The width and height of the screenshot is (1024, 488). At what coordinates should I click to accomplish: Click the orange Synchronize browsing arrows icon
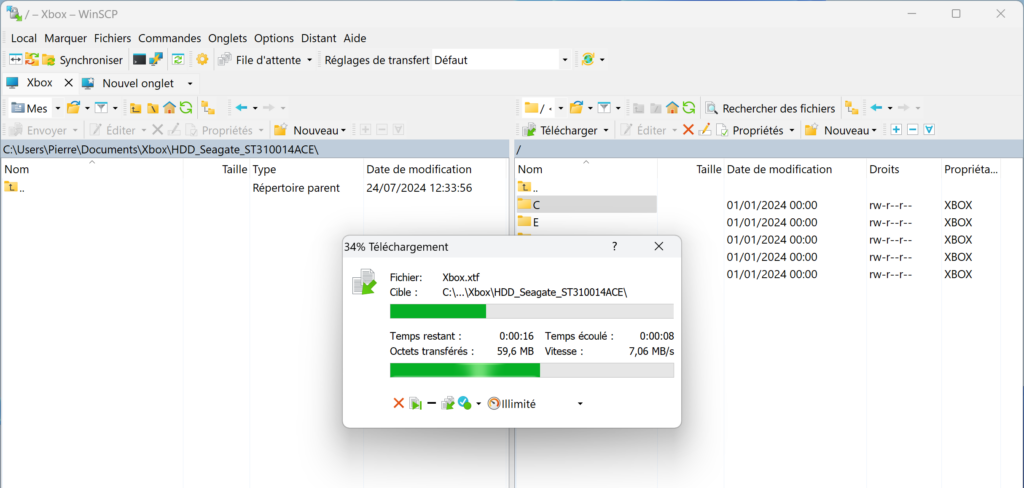pos(32,60)
